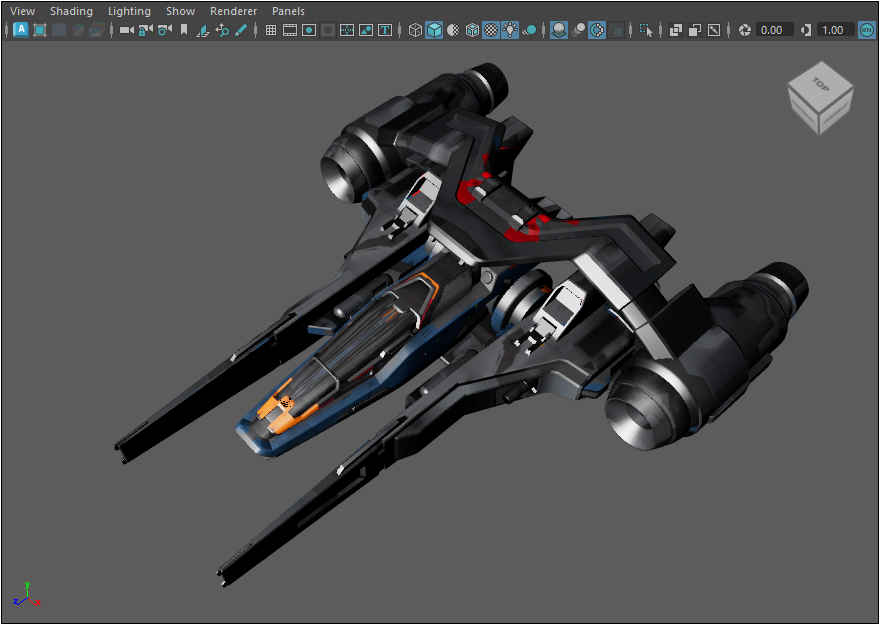This screenshot has height=625, width=880.
Task: Activate the 2D Pan/Zoom icon
Action: coord(222,30)
